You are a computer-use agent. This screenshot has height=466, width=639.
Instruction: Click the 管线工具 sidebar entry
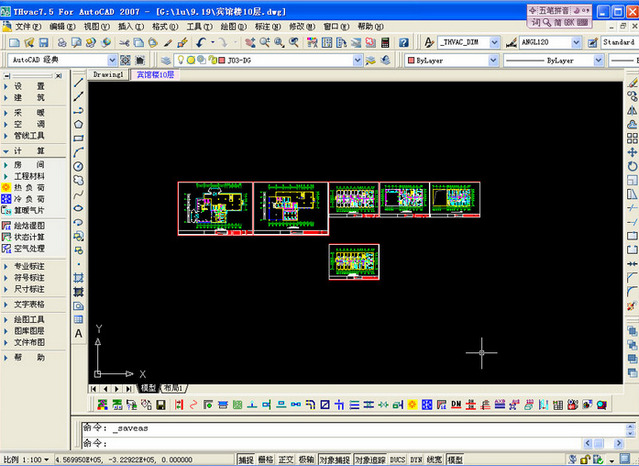(28, 135)
